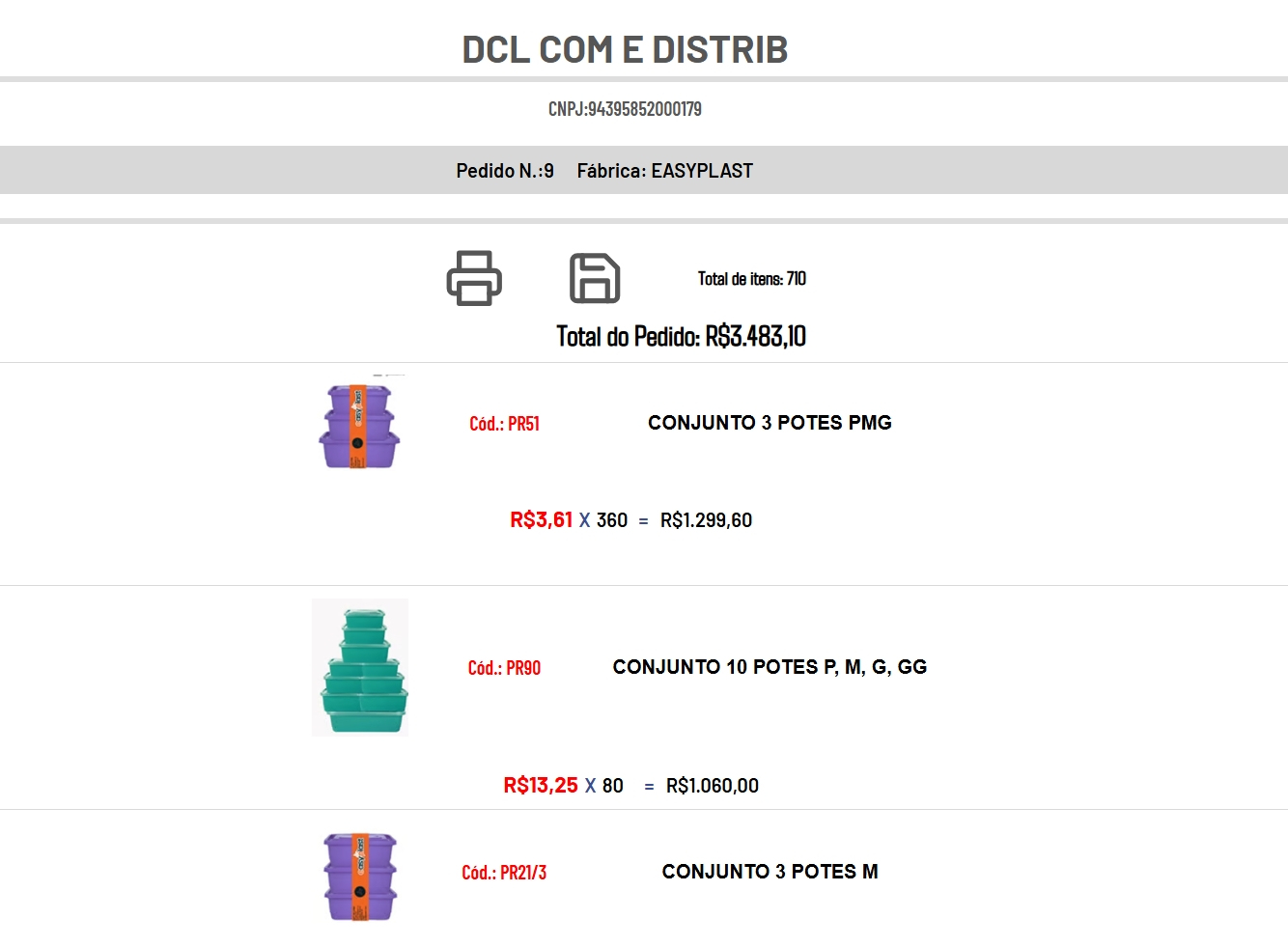The width and height of the screenshot is (1288, 947).
Task: Click the DCL COM E DISTRIB heading
Action: coord(625,49)
